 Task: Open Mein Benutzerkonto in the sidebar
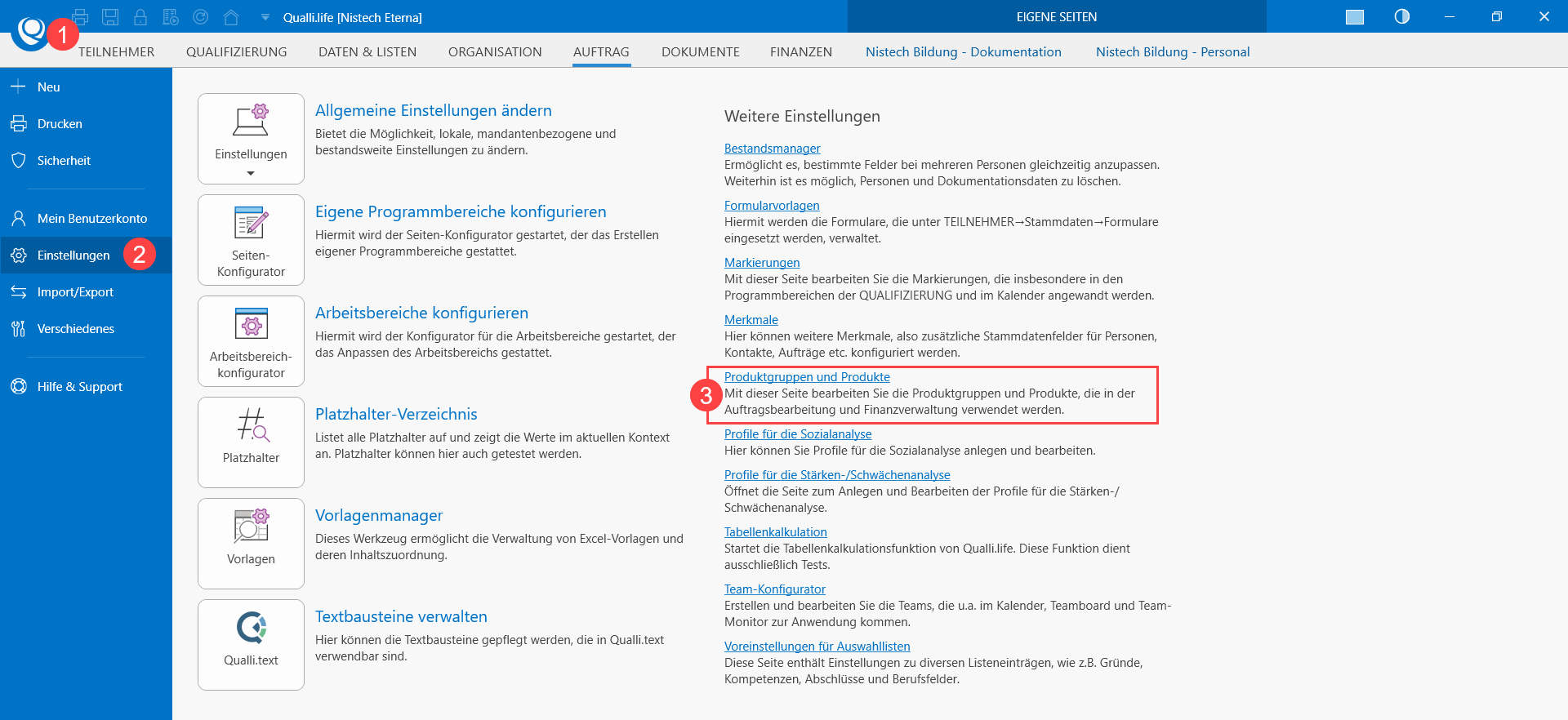(x=86, y=218)
